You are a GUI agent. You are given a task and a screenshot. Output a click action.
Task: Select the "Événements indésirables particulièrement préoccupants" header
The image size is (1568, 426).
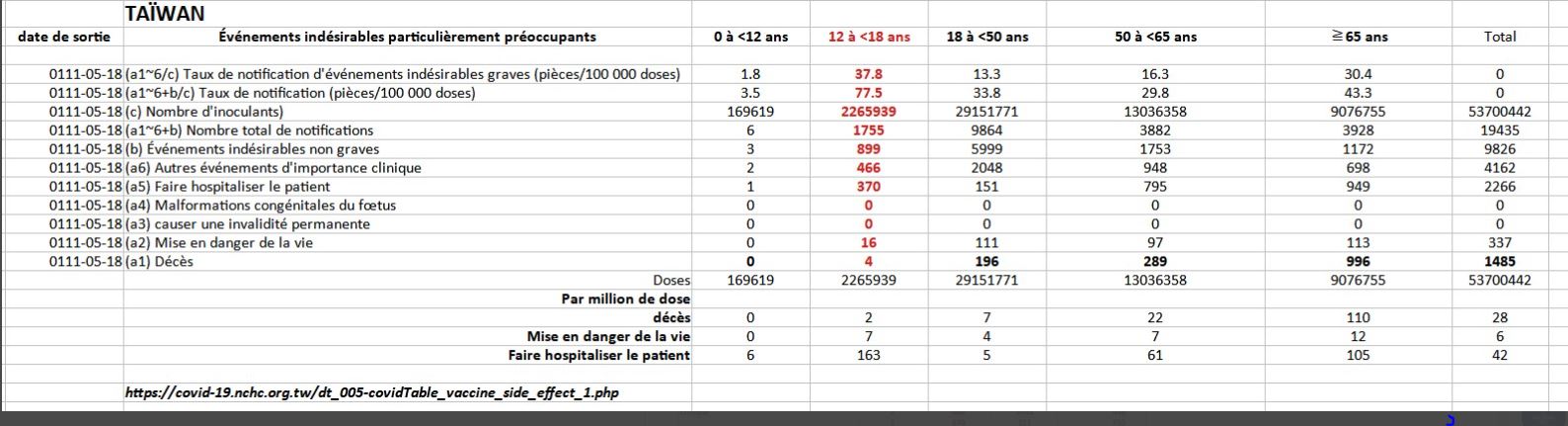[407, 37]
